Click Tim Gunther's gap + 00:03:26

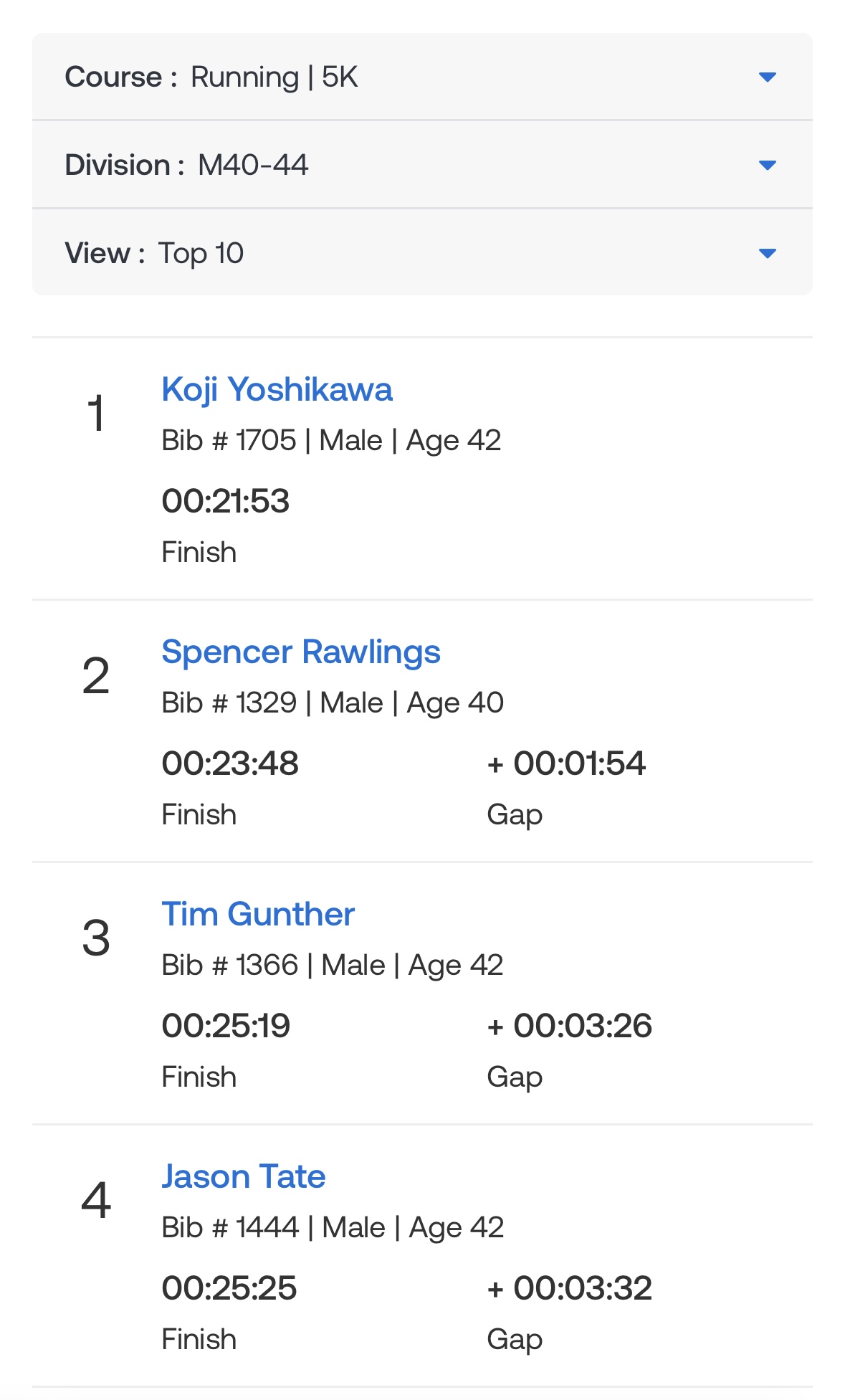pos(570,1026)
